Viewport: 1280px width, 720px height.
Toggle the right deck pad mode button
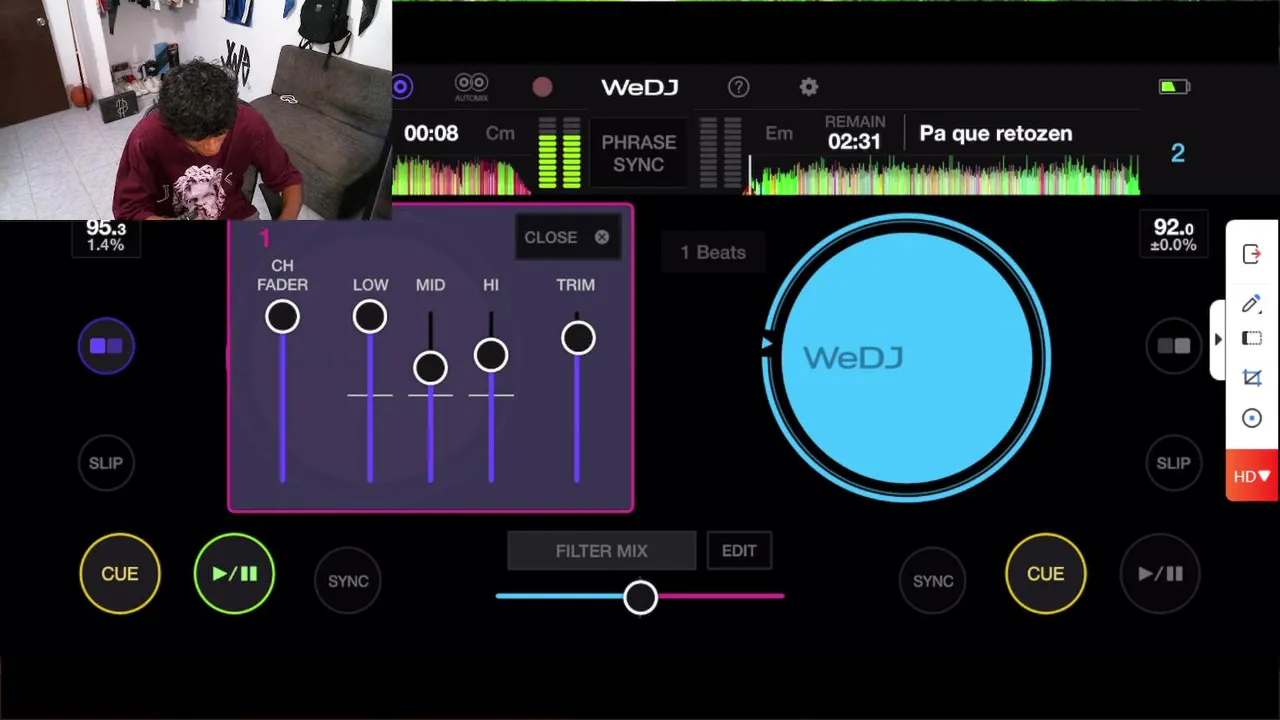[1173, 346]
